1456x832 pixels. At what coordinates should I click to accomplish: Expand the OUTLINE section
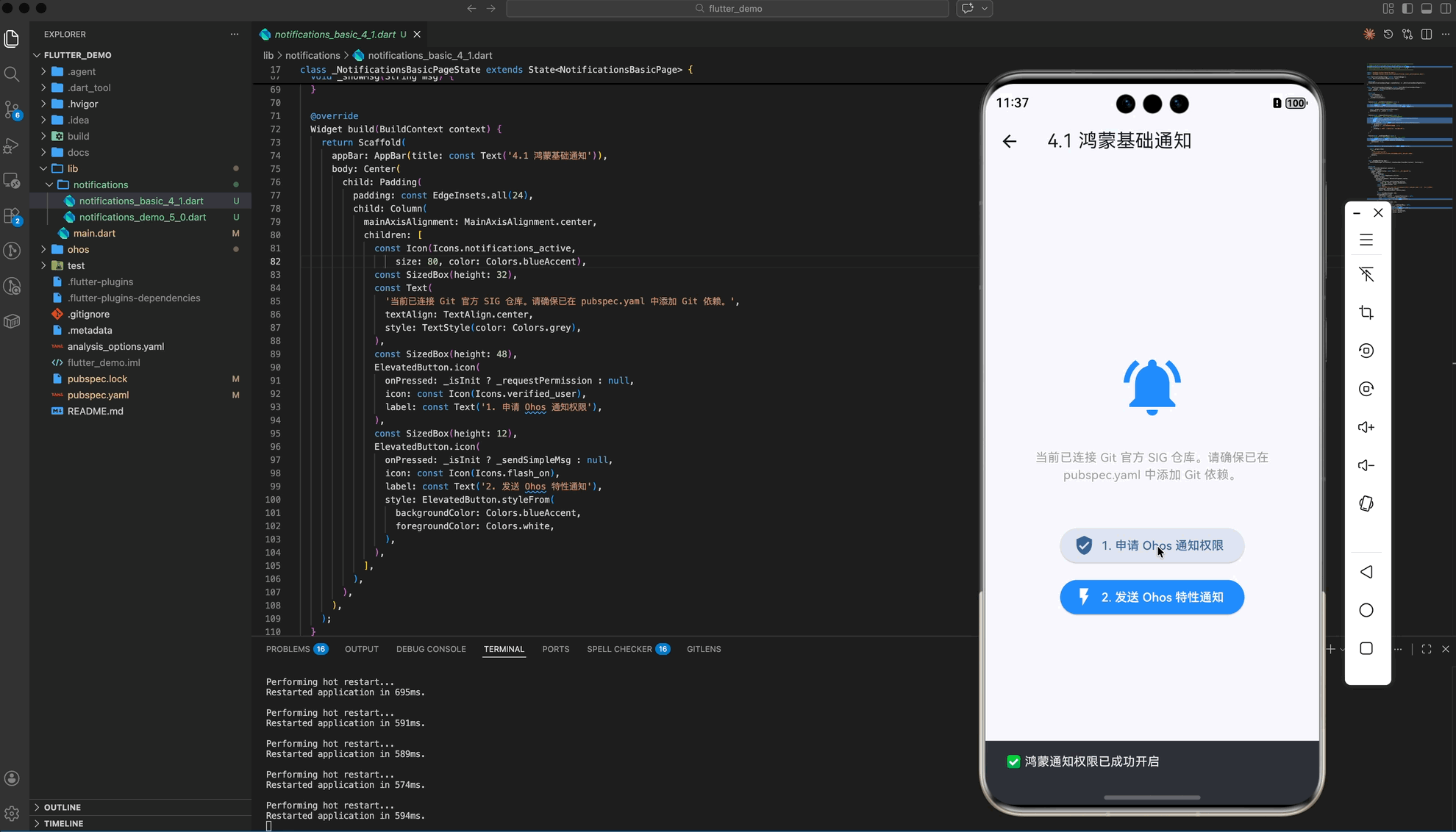[x=140, y=807]
